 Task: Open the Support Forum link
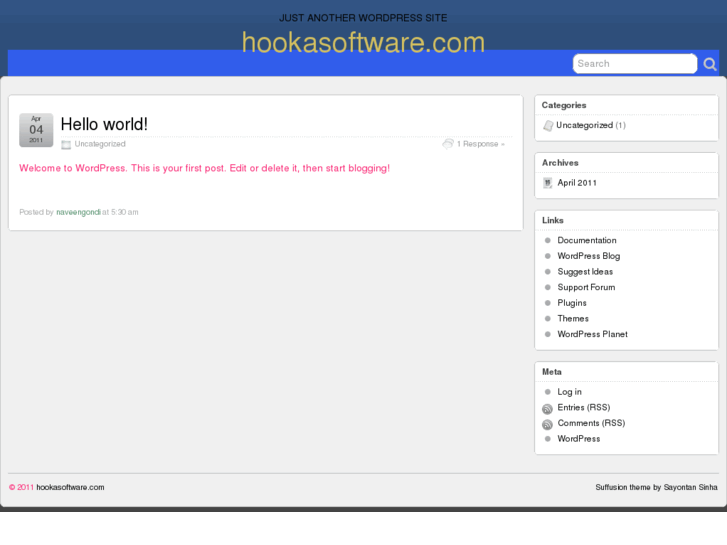click(586, 287)
